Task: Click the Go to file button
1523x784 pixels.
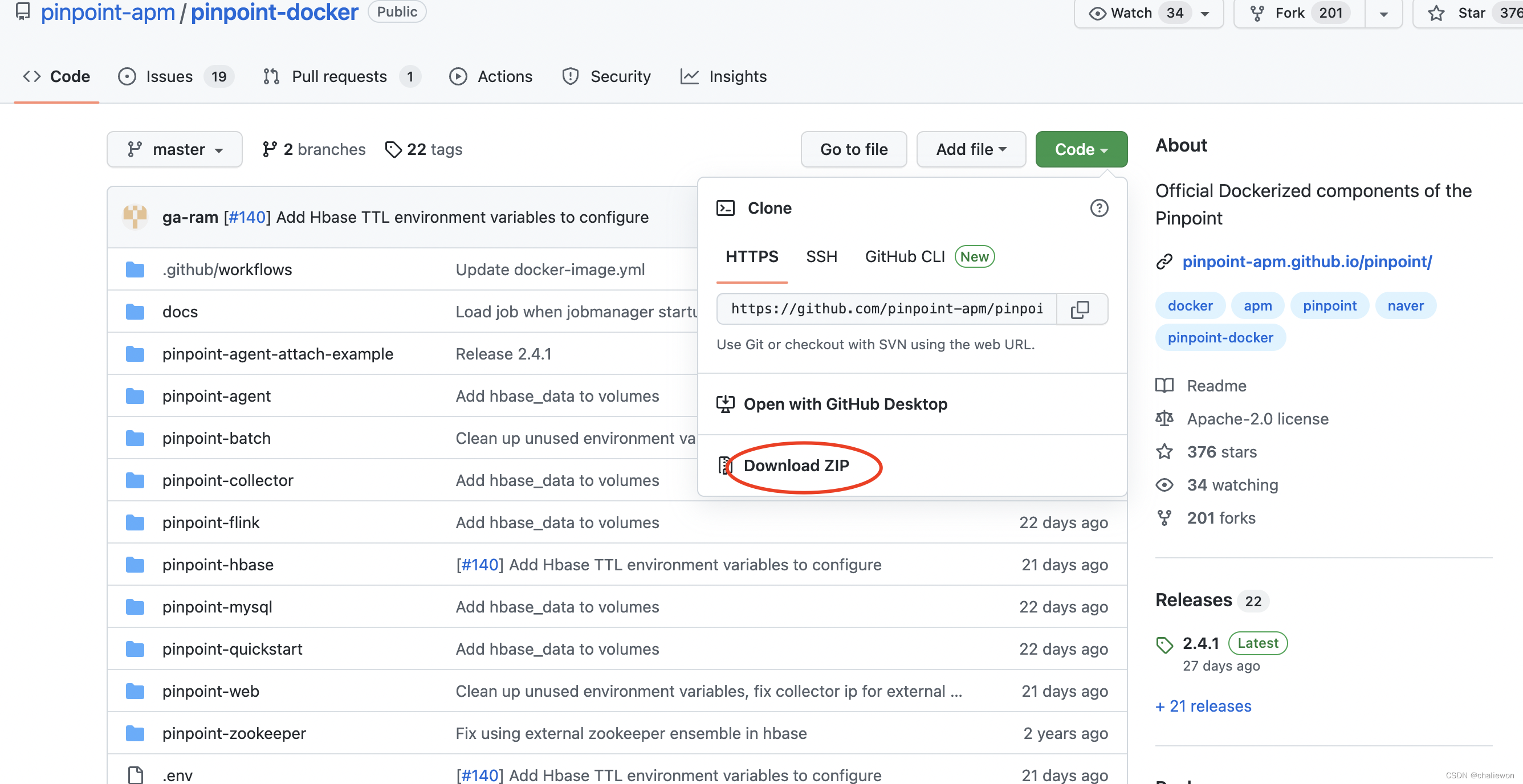Action: pos(854,149)
